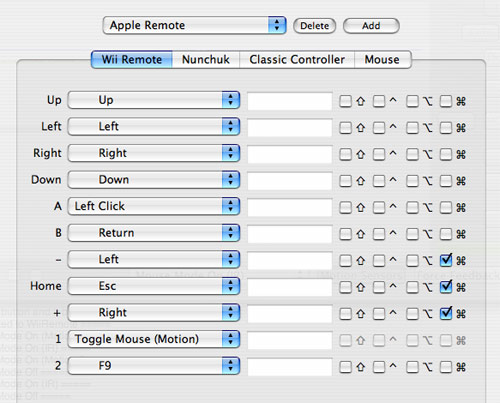The height and width of the screenshot is (403, 500).
Task: Open the Left row mapping dropdown
Action: pyautogui.click(x=154, y=127)
